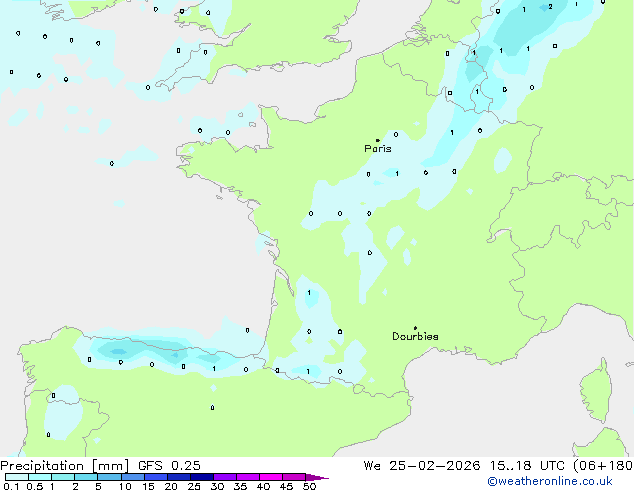The height and width of the screenshot is (490, 634).
Task: Click the 'We 25-02-2026' date text
Action: 422,466
